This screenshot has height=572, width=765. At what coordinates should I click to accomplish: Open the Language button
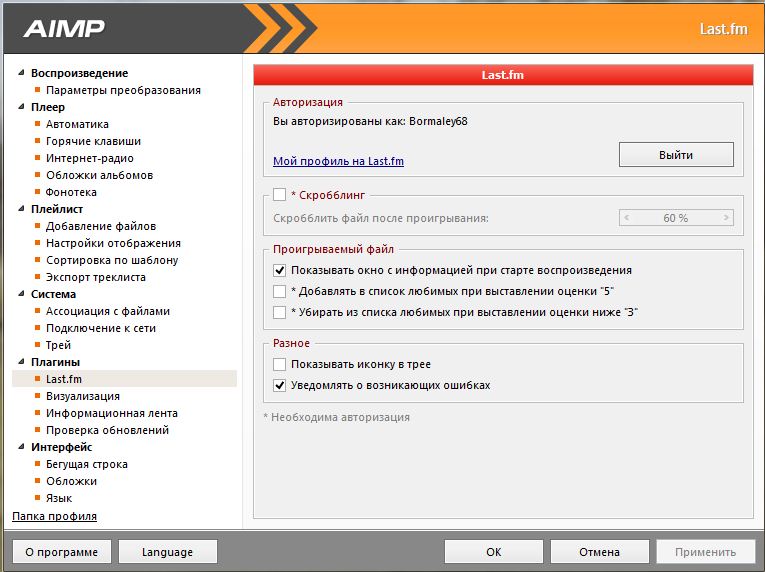pyautogui.click(x=168, y=552)
